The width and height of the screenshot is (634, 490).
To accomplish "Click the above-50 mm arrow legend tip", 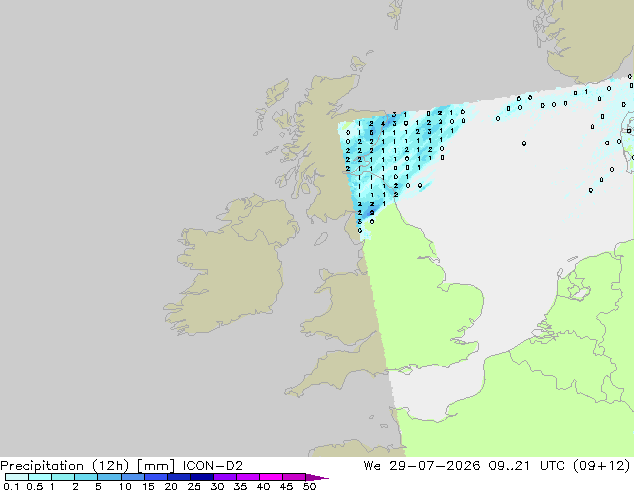I will point(317,477).
